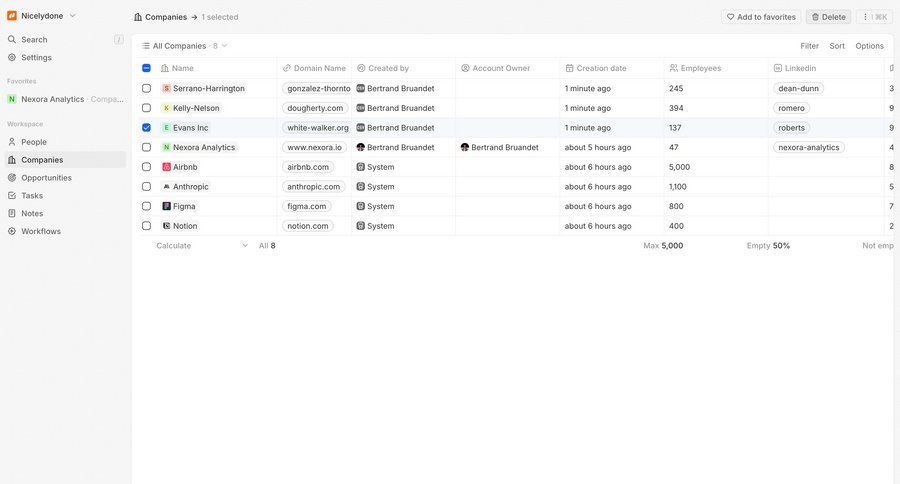This screenshot has width=900, height=484.
Task: Open Search via its magnifier icon
Action: [x=11, y=40]
